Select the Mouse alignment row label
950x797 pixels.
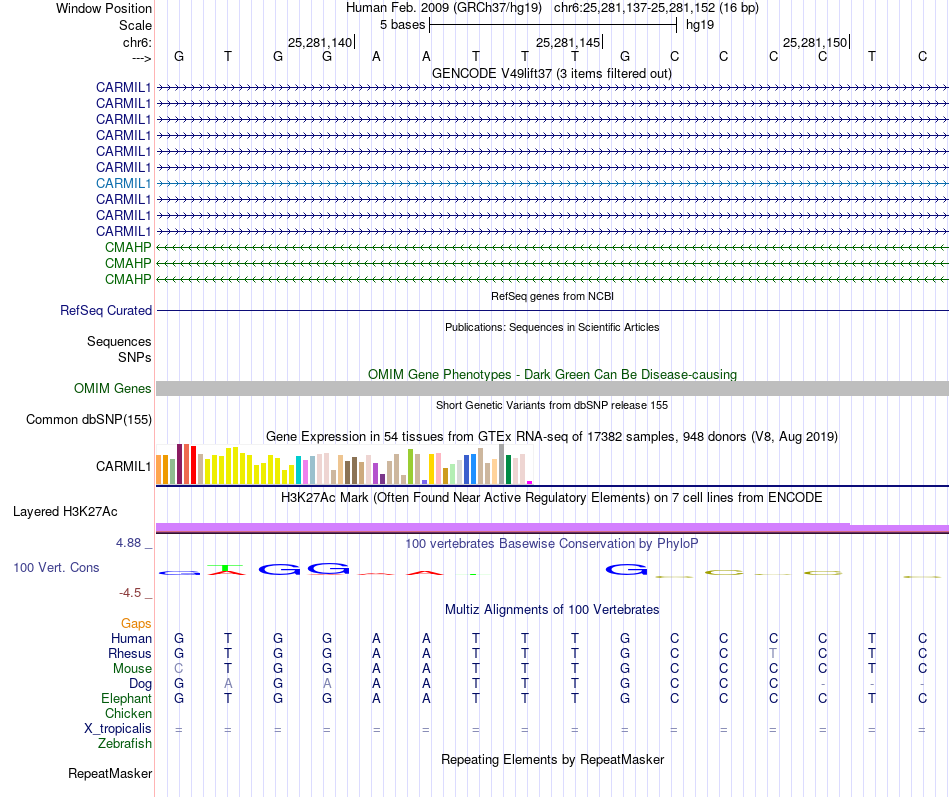[132, 669]
